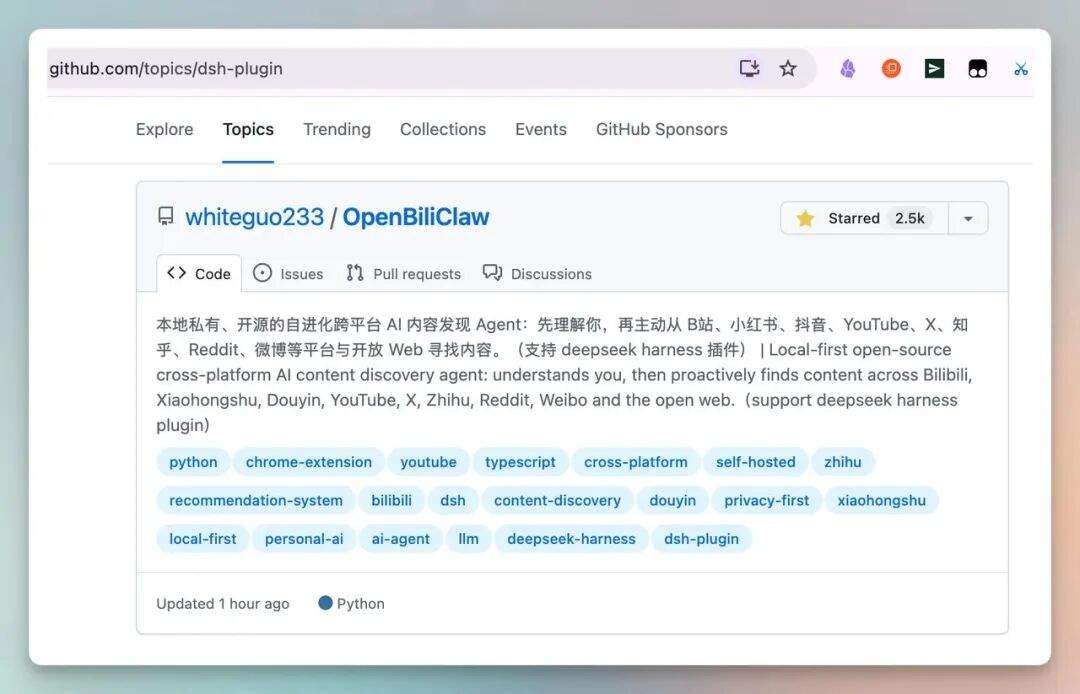Screen dimensions: 1080x694
Task: Open the Pull requests tab label
Action: click(417, 274)
